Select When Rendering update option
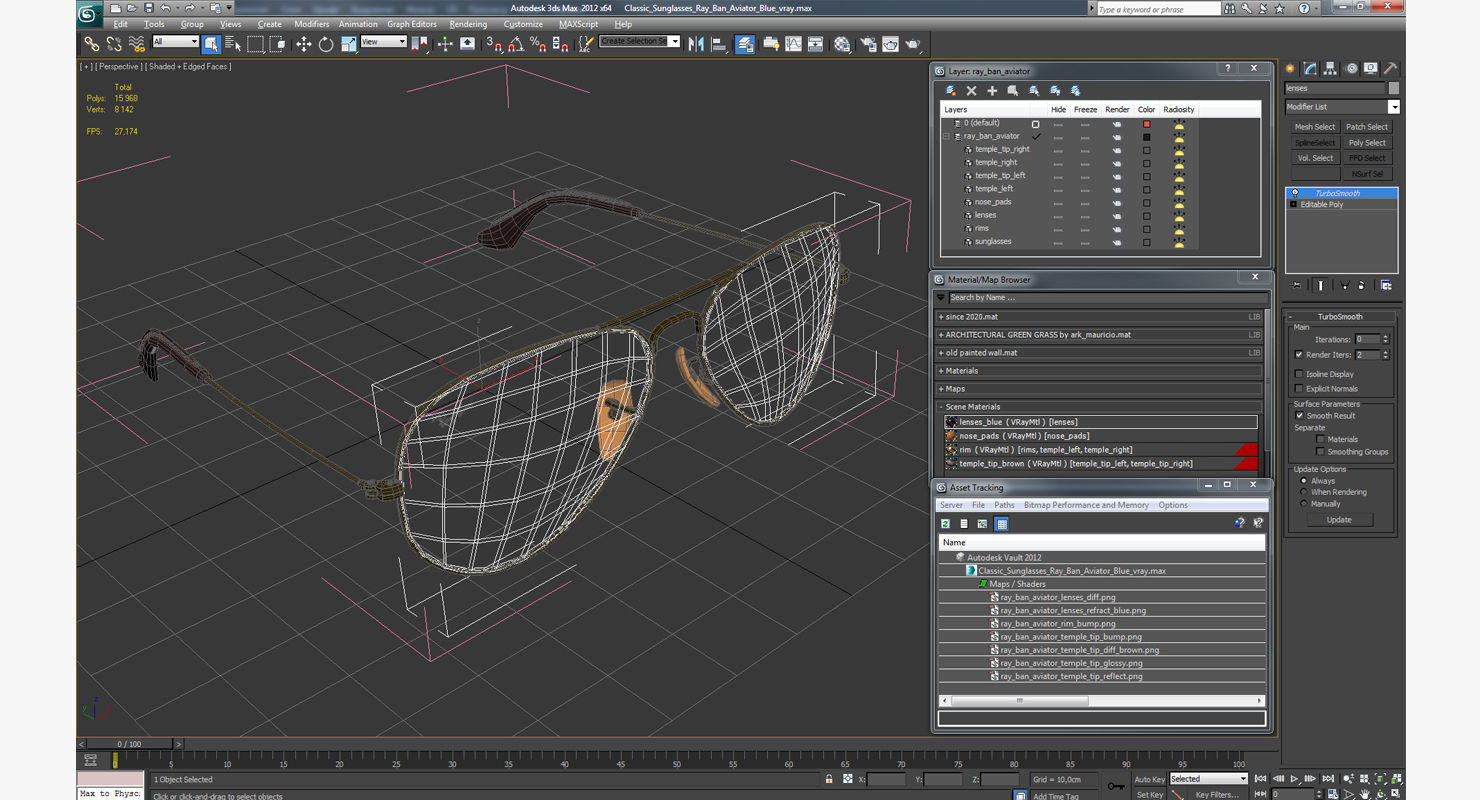Viewport: 1480px width, 800px height. click(x=1303, y=492)
